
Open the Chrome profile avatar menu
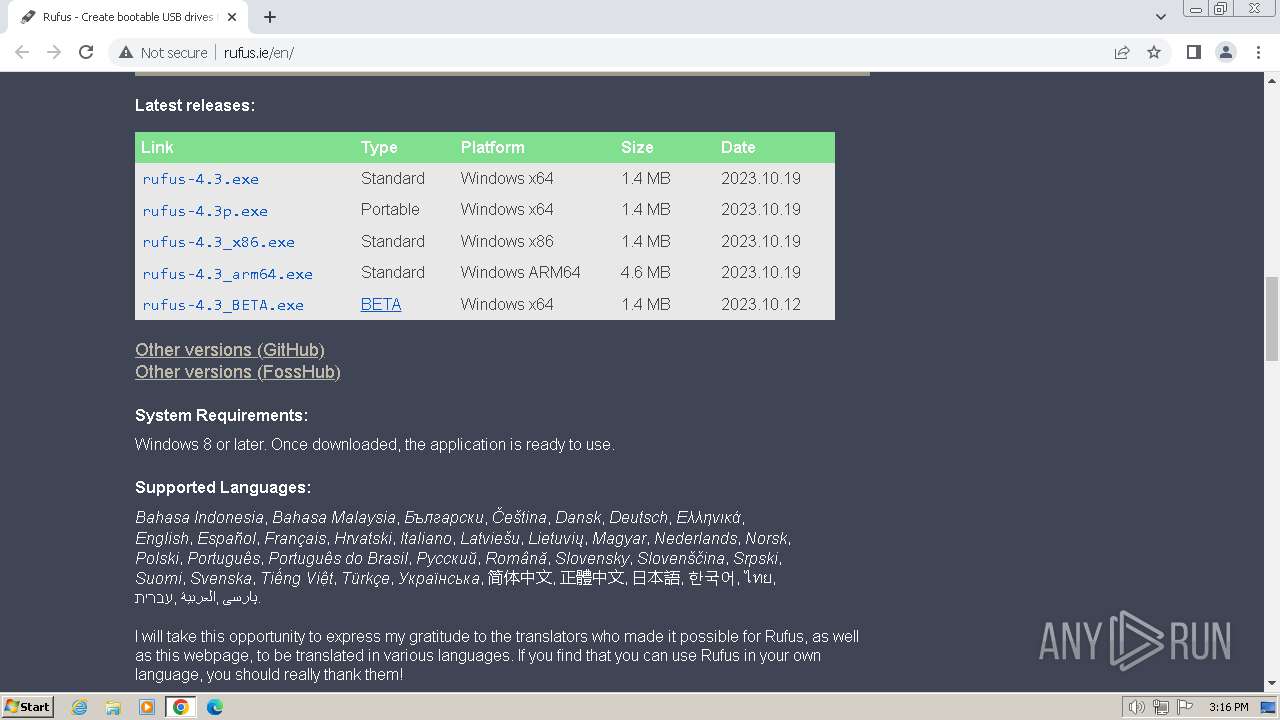[x=1225, y=52]
